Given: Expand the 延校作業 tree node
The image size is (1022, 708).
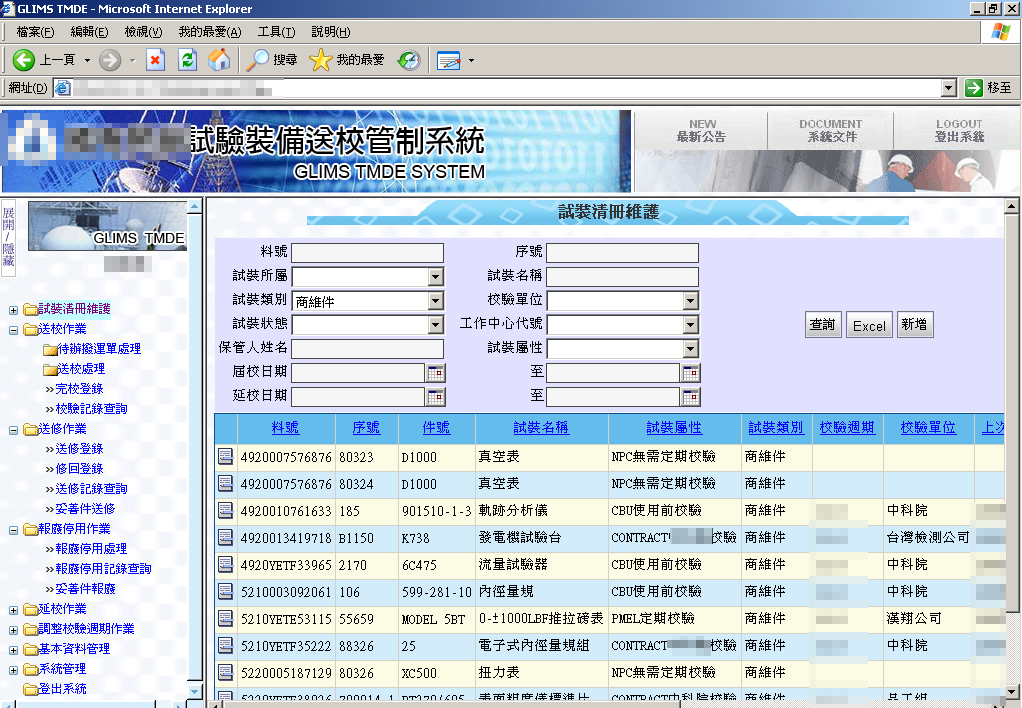Looking at the screenshot, I should pyautogui.click(x=13, y=609).
